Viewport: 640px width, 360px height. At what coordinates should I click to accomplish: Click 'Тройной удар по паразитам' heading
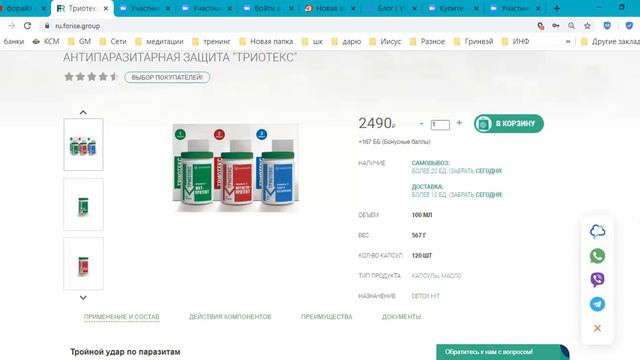pyautogui.click(x=125, y=352)
